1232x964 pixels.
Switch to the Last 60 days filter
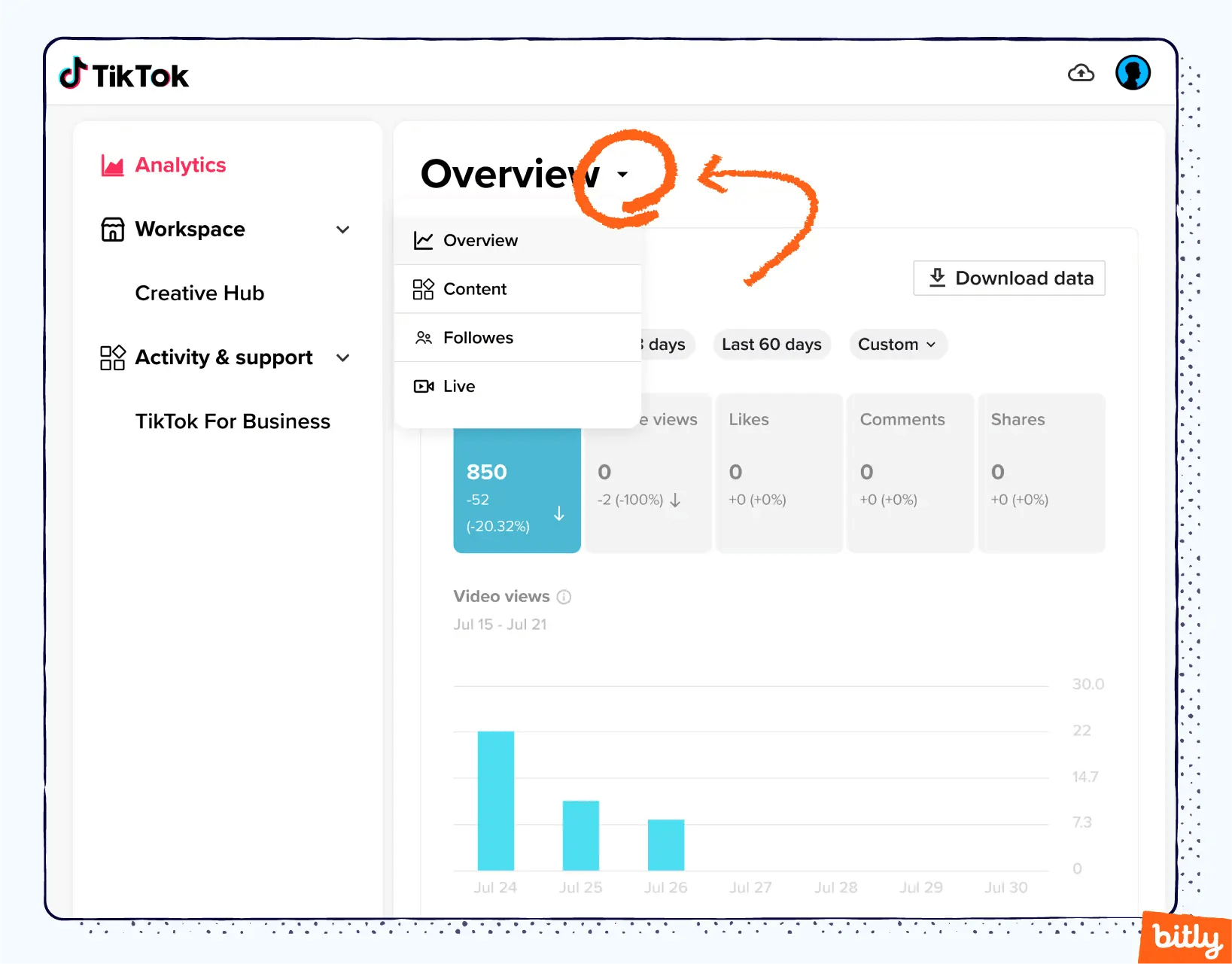point(771,344)
